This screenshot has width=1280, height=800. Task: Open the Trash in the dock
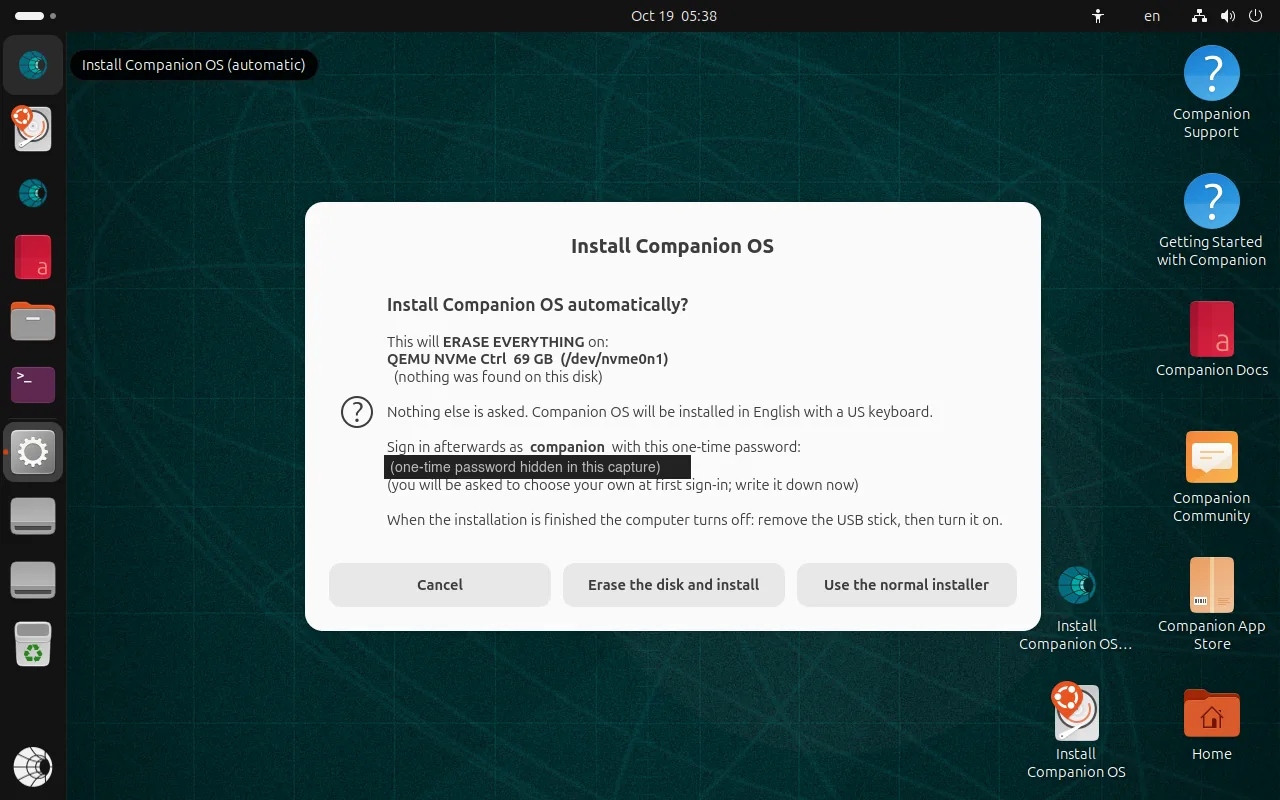tap(33, 644)
